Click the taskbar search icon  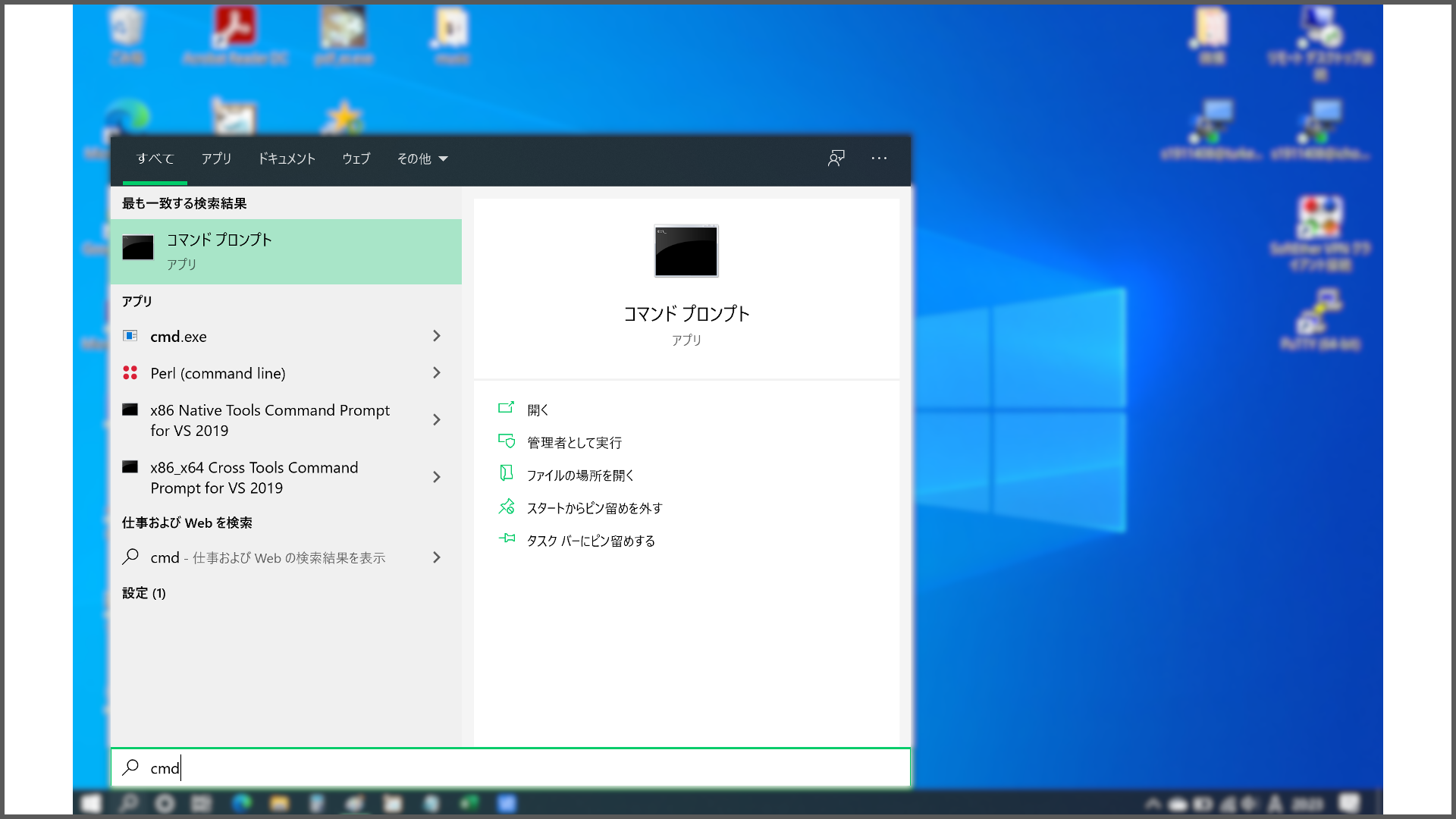point(128,803)
